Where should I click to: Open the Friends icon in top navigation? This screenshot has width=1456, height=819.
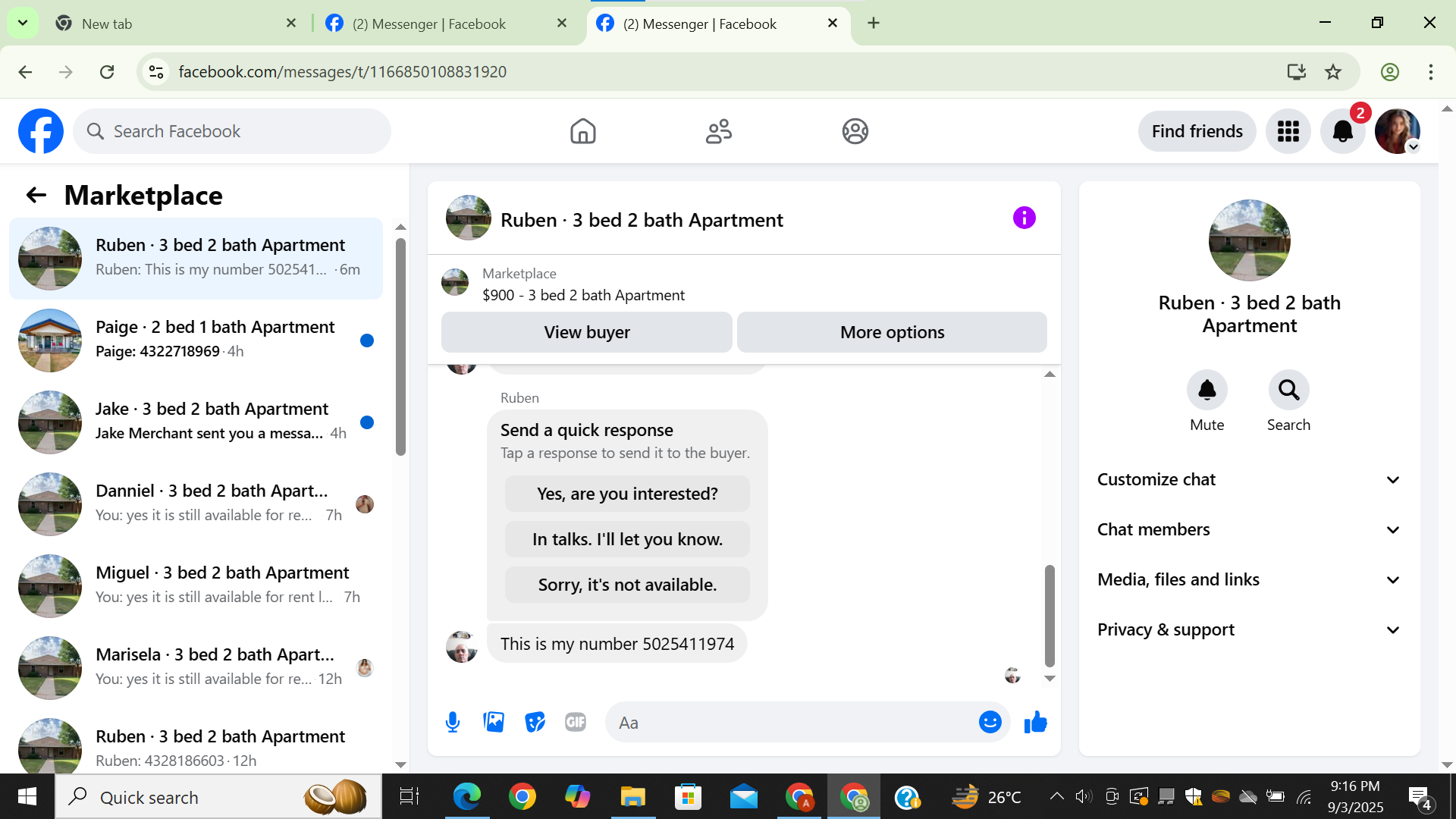[718, 131]
